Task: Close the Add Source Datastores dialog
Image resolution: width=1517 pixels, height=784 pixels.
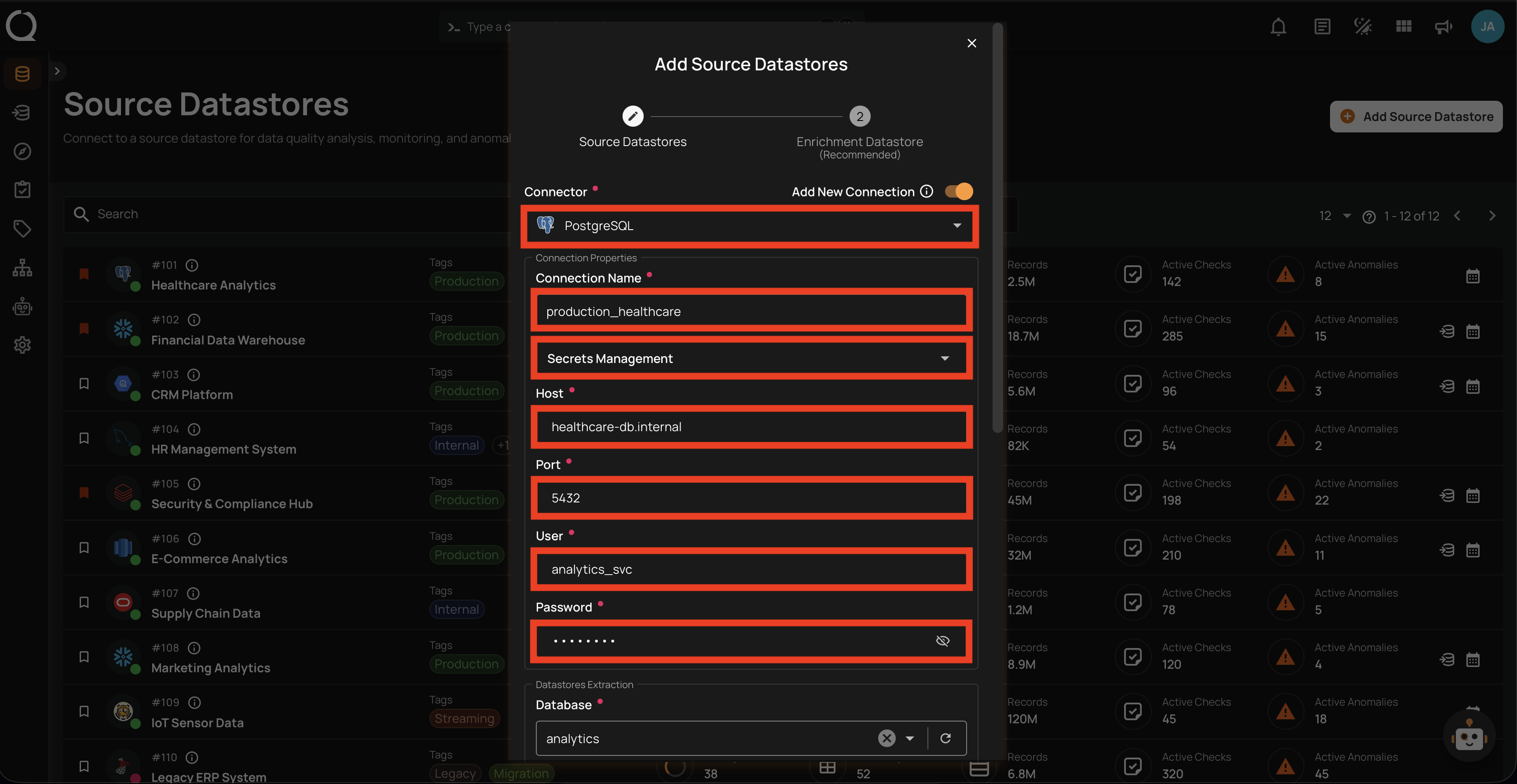Action: coord(972,43)
